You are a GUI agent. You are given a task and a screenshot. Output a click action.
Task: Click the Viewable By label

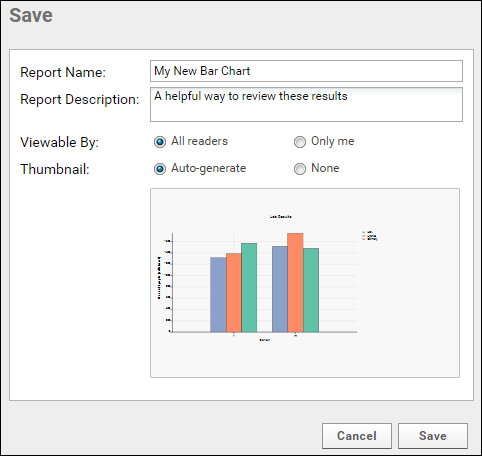59,142
